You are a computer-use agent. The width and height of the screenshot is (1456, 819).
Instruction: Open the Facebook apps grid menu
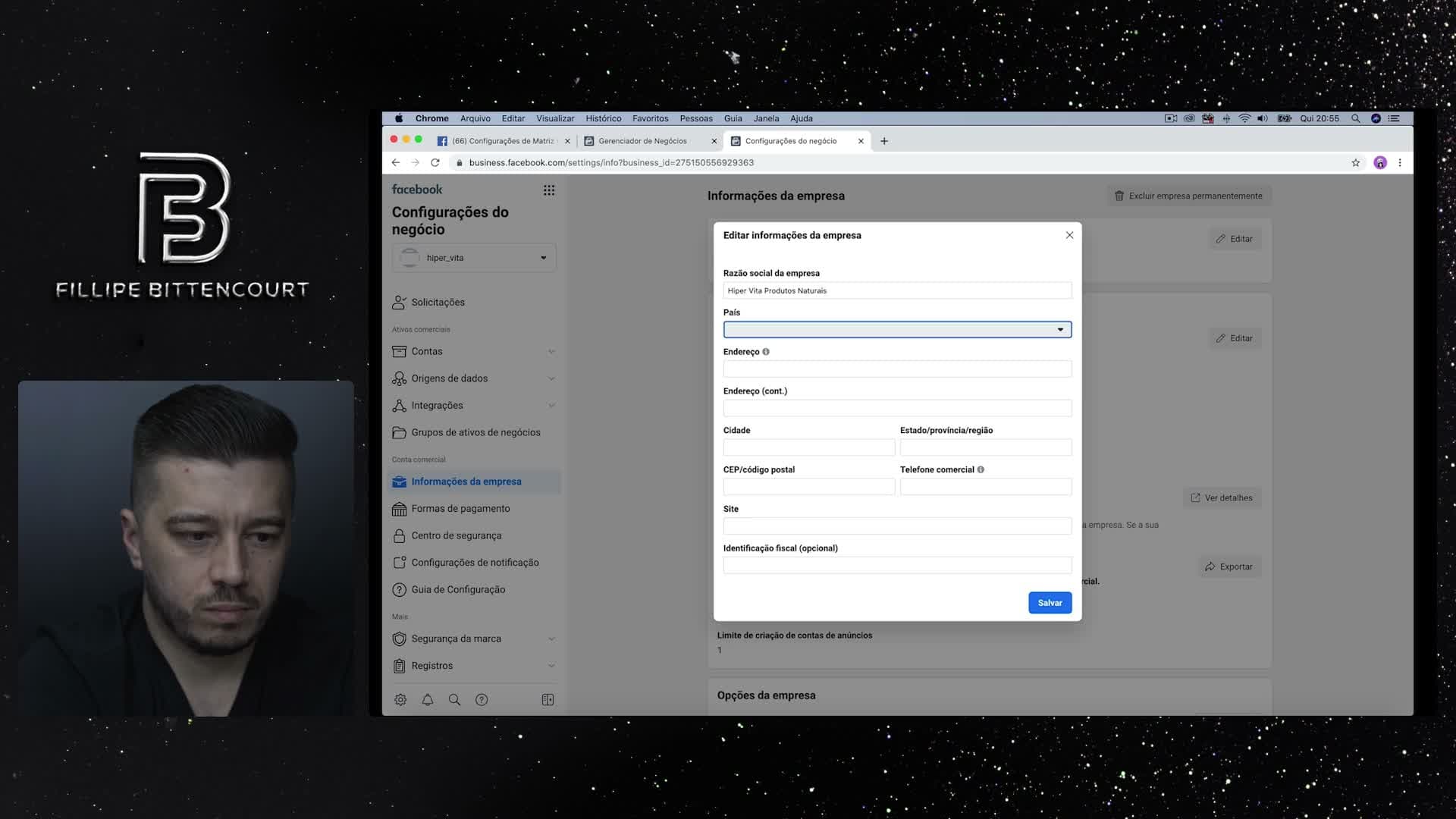pos(549,190)
